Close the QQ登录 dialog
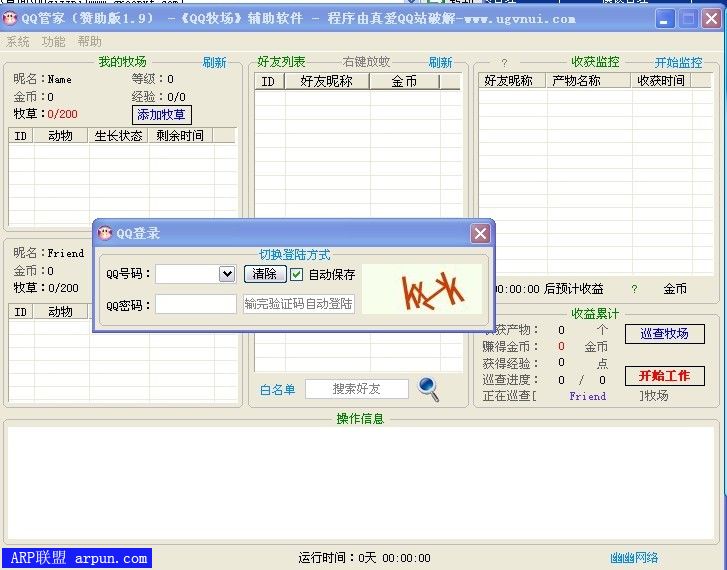727x570 pixels. 480,233
